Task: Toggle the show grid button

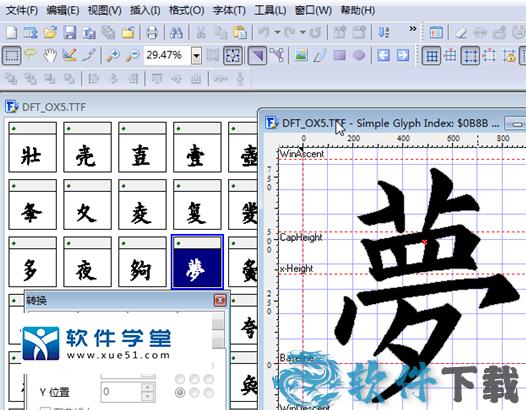Action: click(431, 55)
